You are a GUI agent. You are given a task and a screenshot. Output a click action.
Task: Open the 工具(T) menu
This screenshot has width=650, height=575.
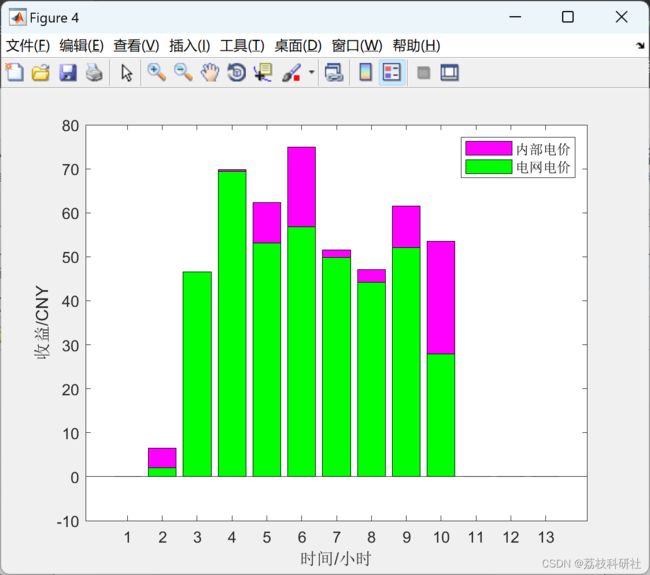242,46
